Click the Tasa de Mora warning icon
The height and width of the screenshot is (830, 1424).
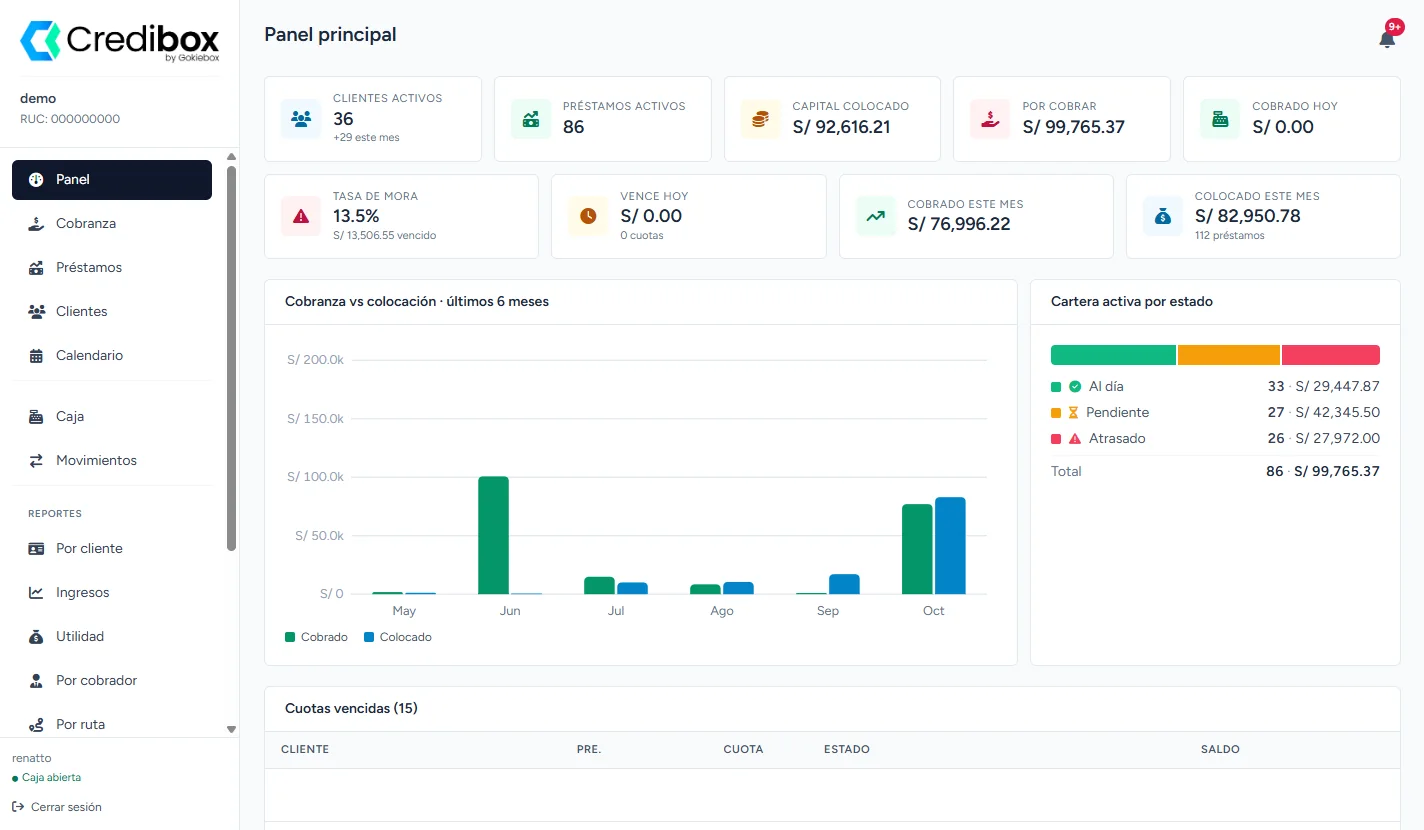tap(301, 216)
